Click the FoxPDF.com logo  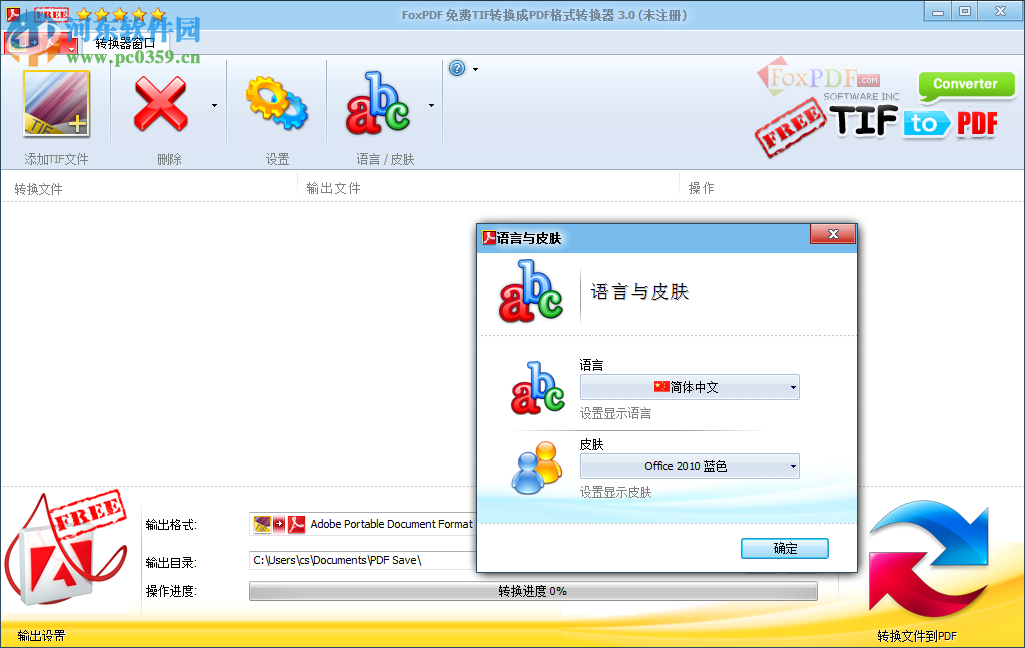tap(820, 78)
